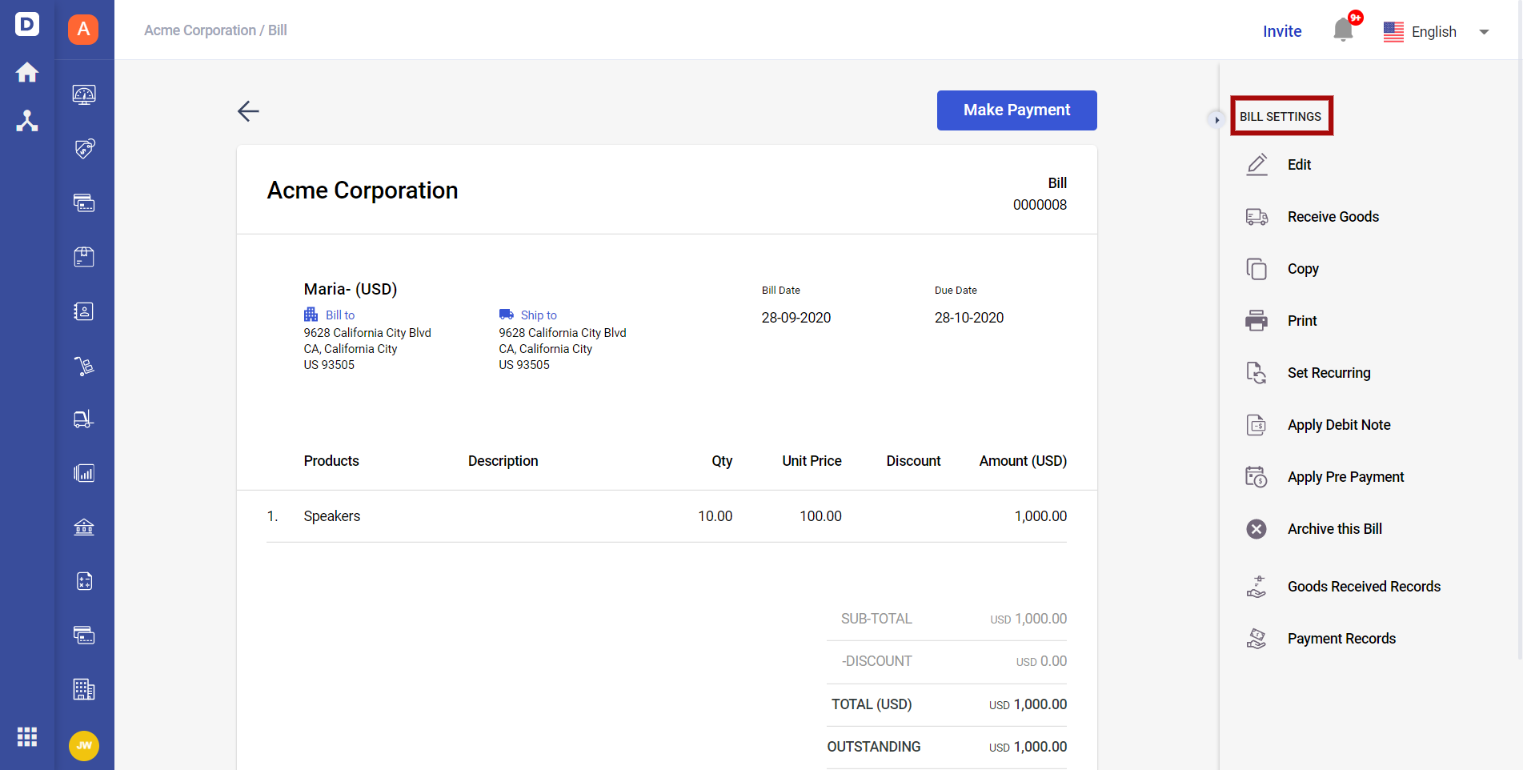Select Apply Debit Note option
The width and height of the screenshot is (1523, 770).
click(1339, 425)
